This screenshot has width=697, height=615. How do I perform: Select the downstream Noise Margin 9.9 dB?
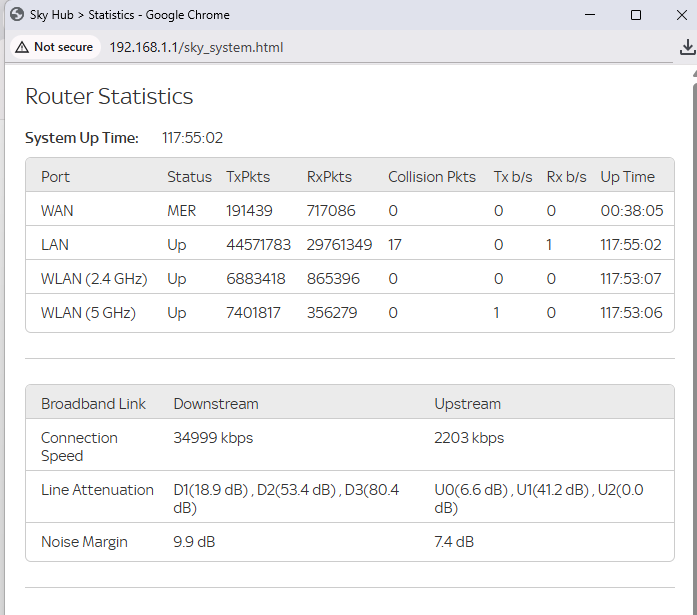tap(194, 542)
